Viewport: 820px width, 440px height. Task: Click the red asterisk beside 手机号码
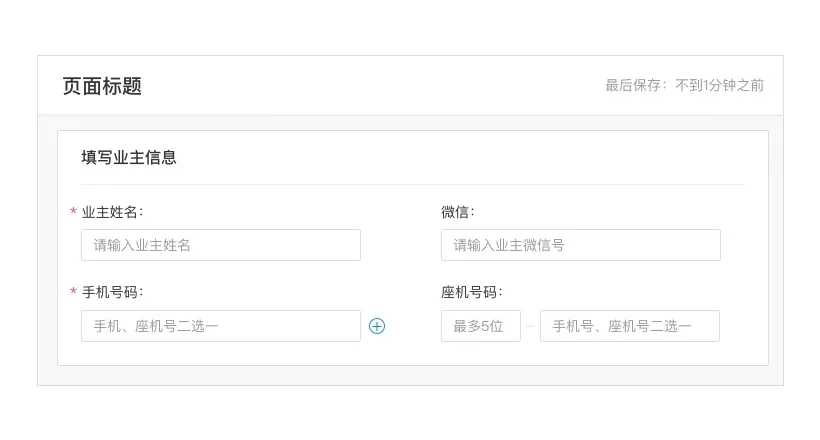[x=73, y=291]
